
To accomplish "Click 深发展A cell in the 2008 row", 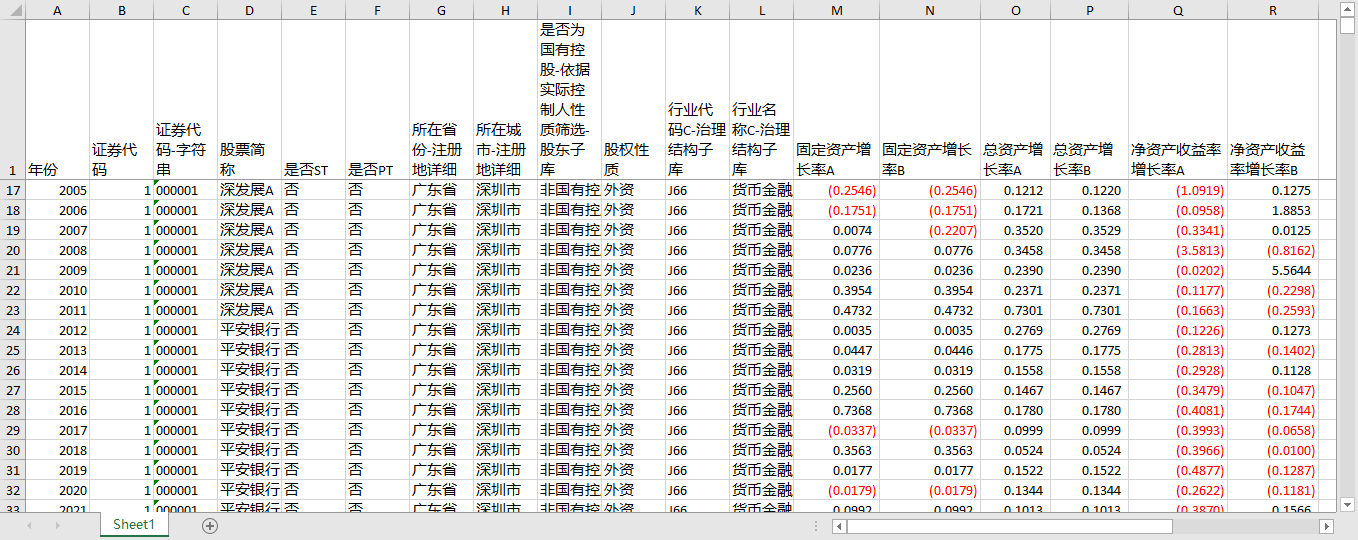I will 249,250.
